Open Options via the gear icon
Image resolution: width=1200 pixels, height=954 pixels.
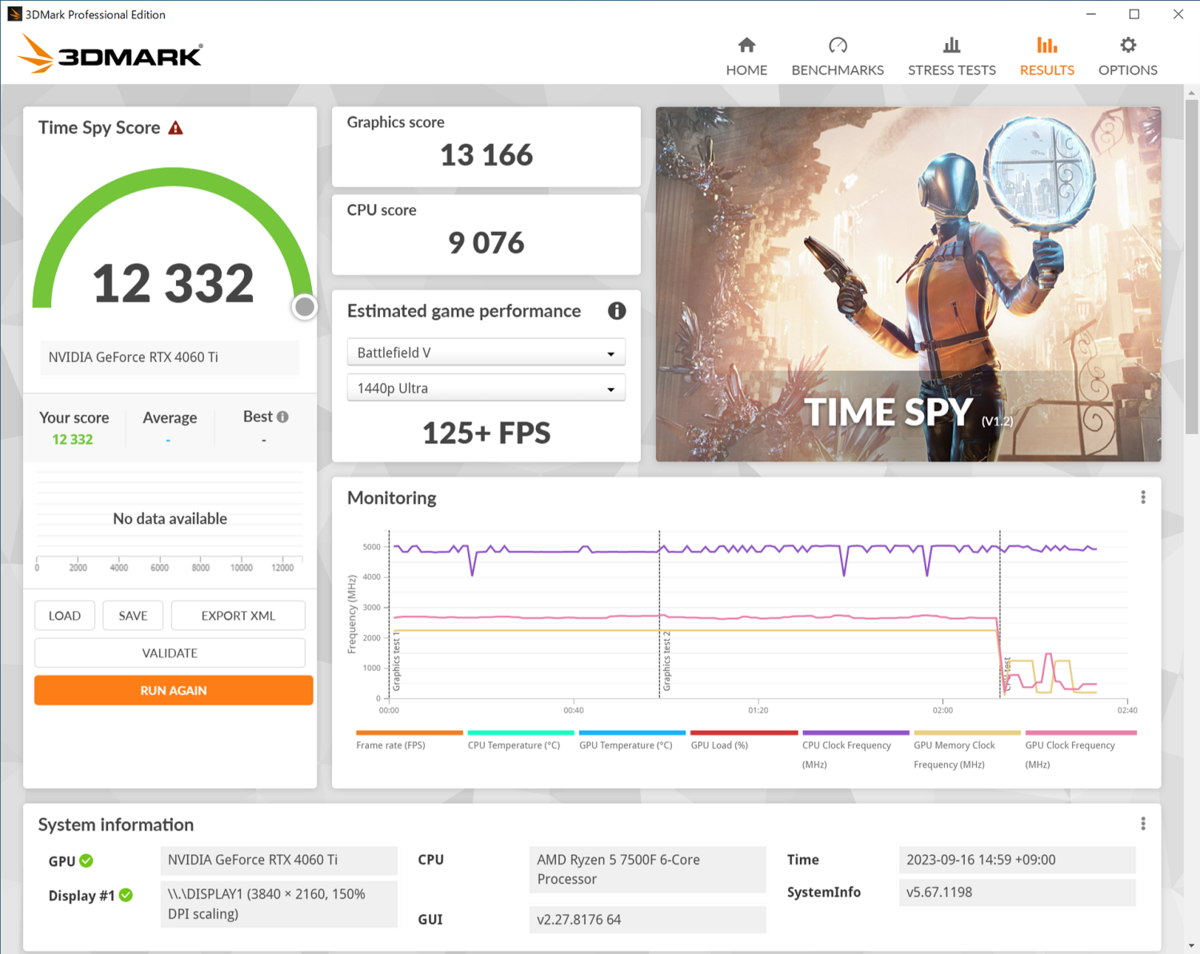(1127, 46)
